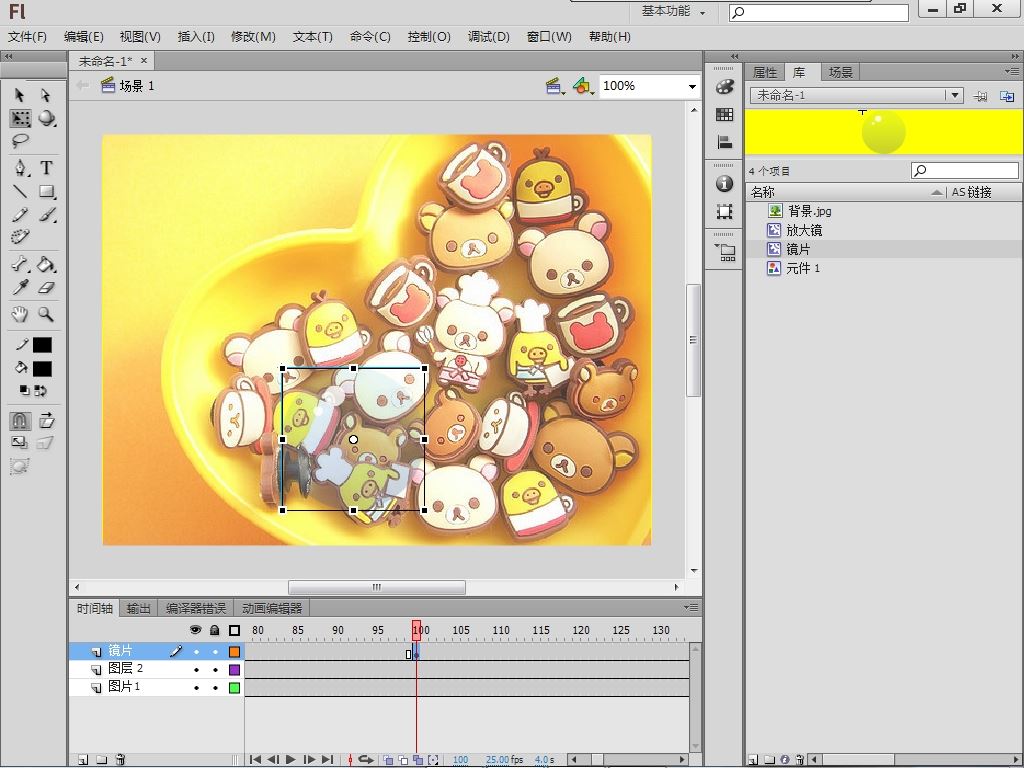
Task: Choose the Free Transform tool
Action: pyautogui.click(x=20, y=118)
